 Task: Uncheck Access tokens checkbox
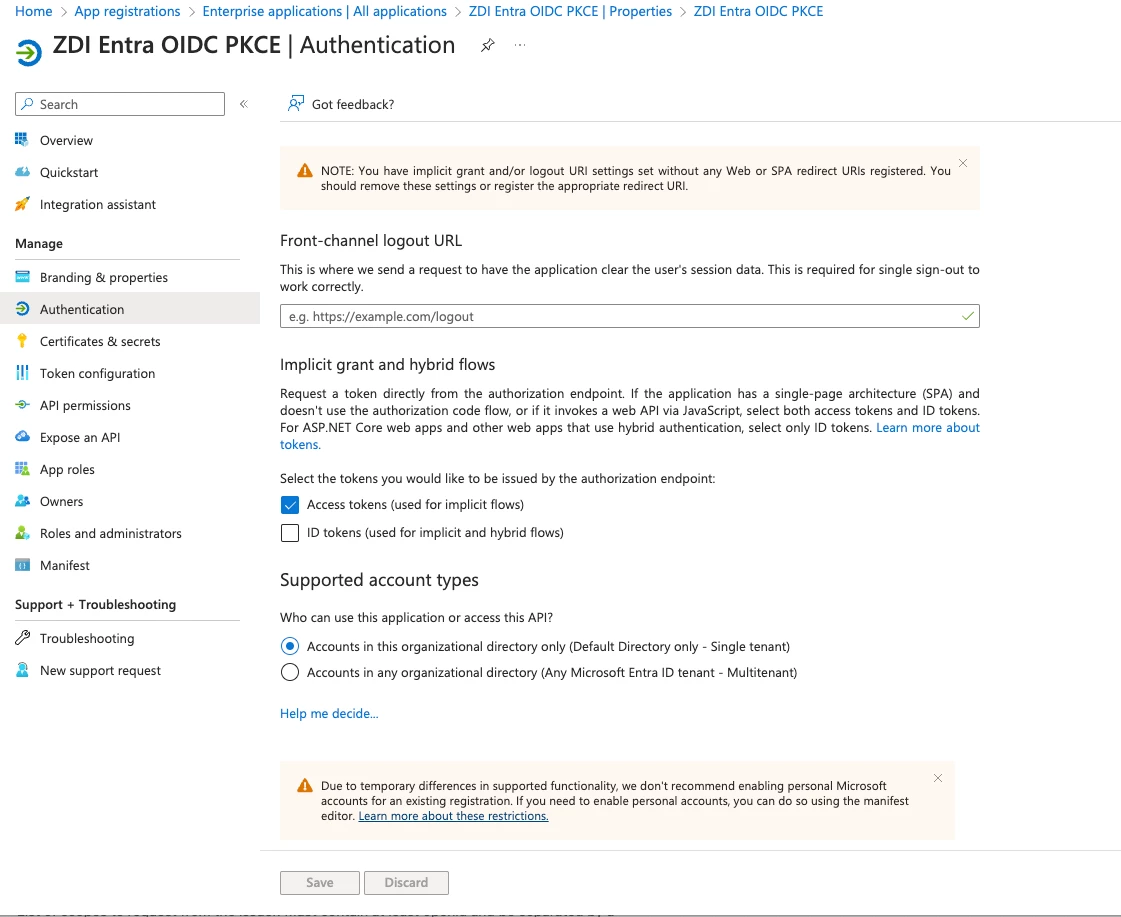(x=290, y=505)
